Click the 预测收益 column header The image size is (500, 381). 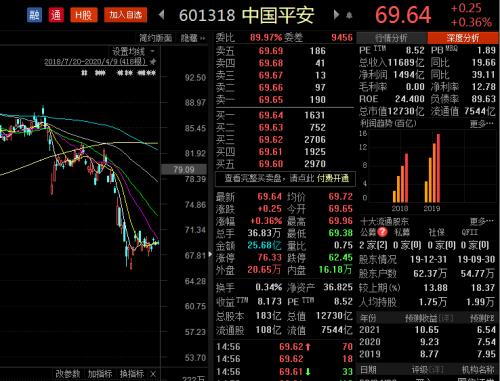click(421, 318)
